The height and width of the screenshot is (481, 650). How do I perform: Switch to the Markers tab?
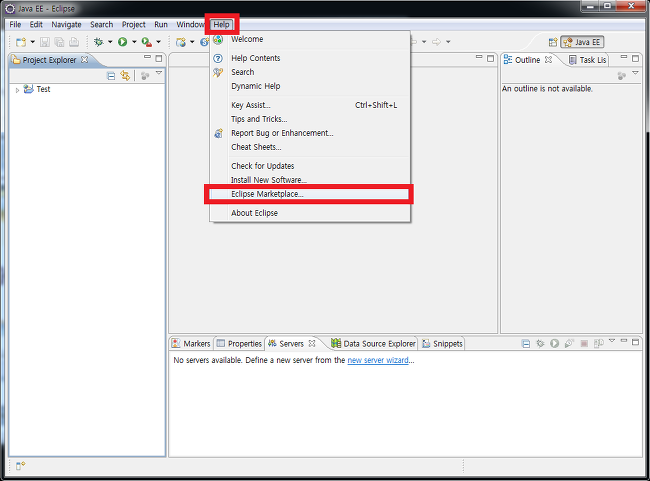pos(192,344)
